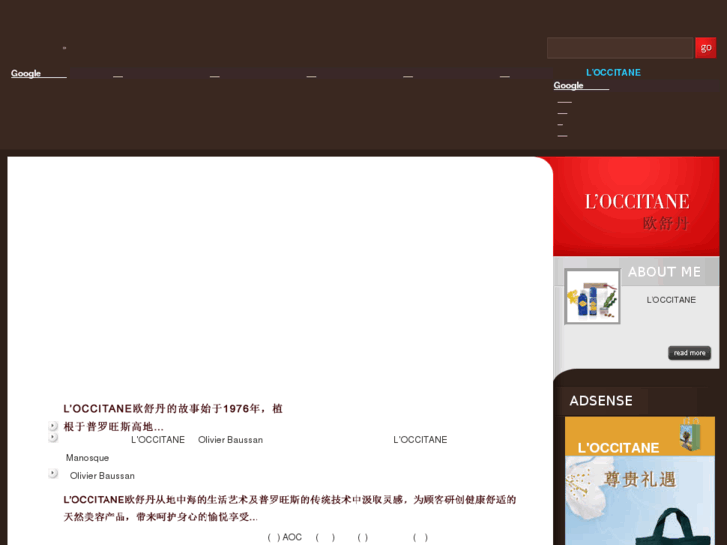Click the ABOUT ME heading
727x545 pixels.
pyautogui.click(x=664, y=272)
